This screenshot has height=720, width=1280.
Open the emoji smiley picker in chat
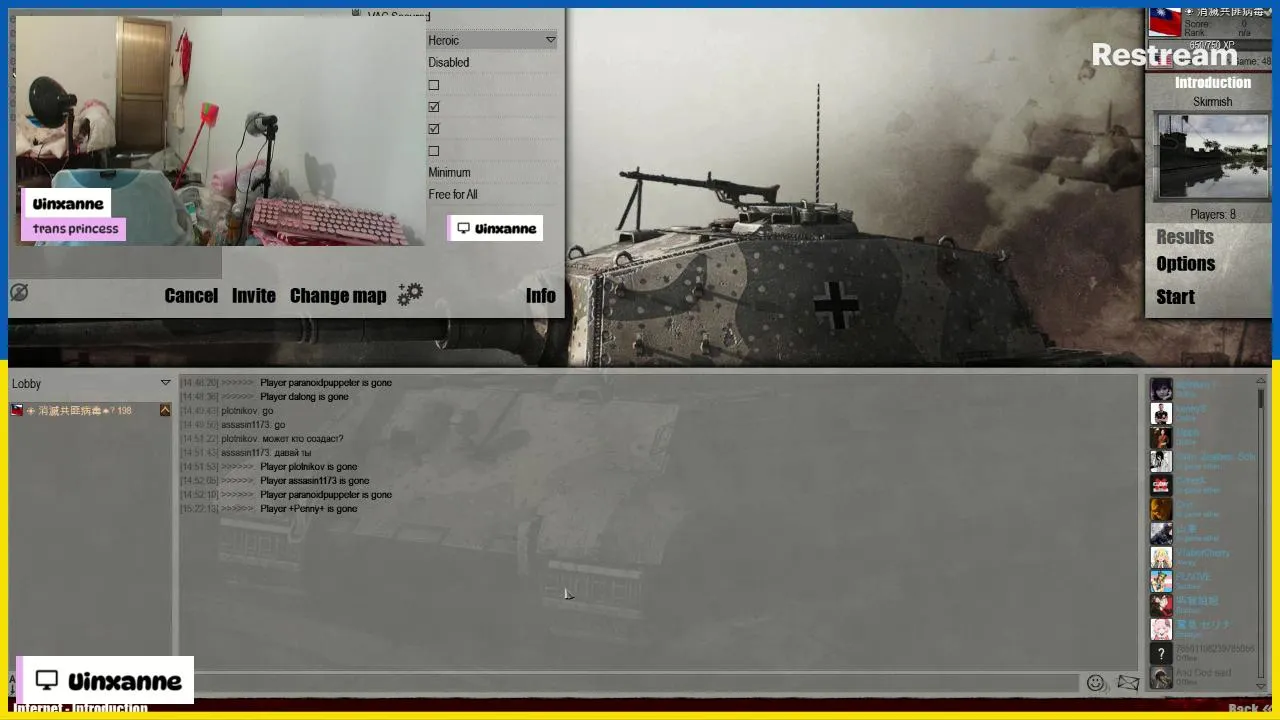pyautogui.click(x=1095, y=683)
